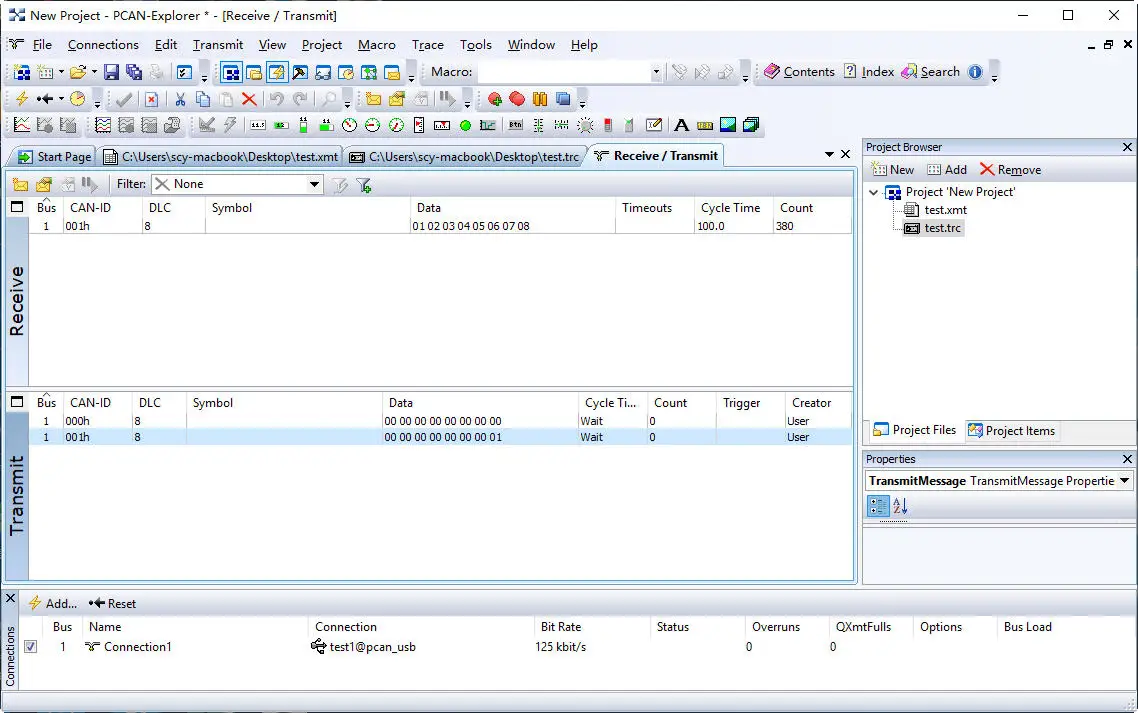1138x713 pixels.
Task: Insert the text label A icon
Action: (x=681, y=125)
